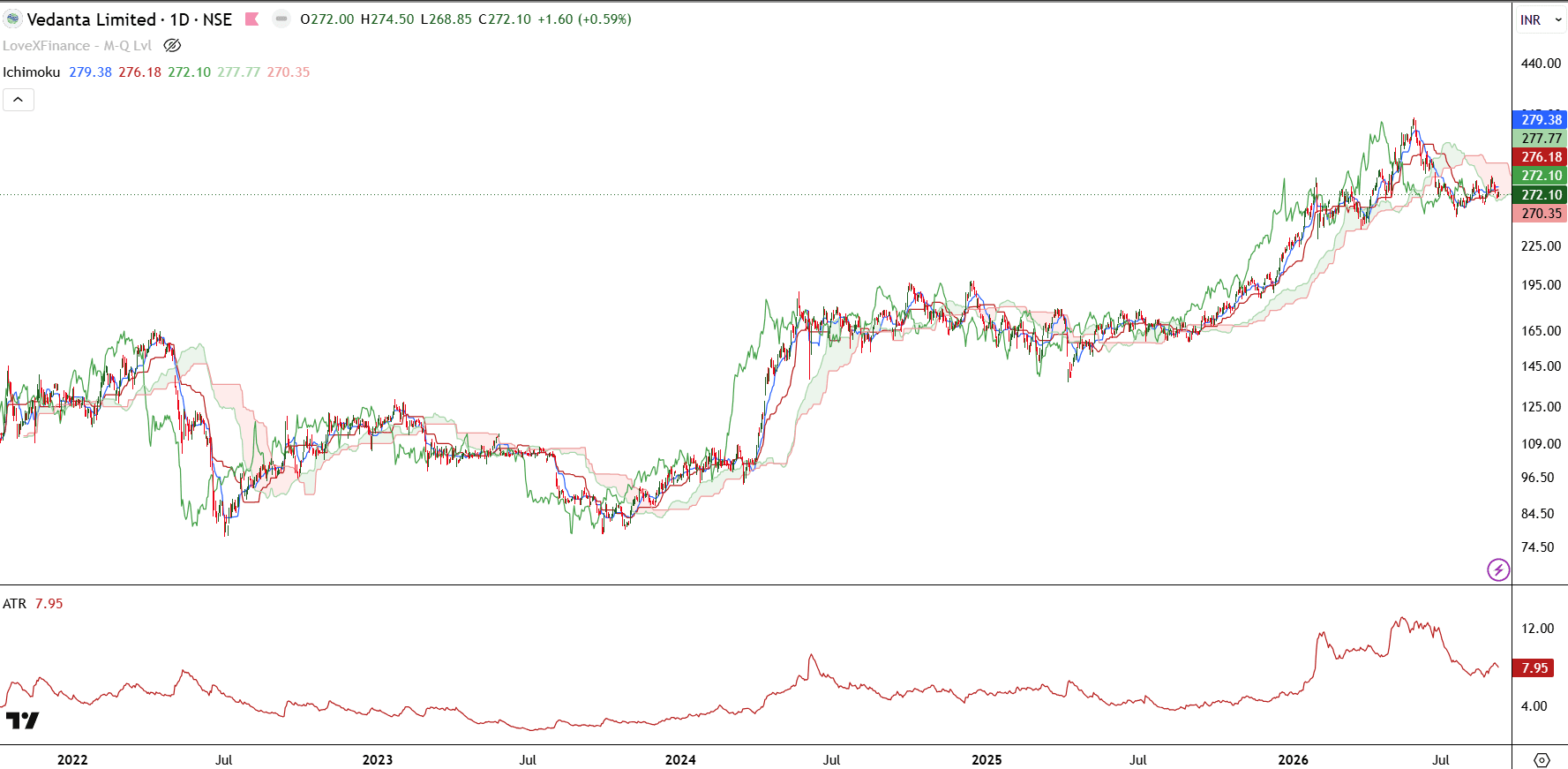Click the 270.35 tag on the price axis
Viewport: 1568px width, 769px height.
click(x=1541, y=214)
